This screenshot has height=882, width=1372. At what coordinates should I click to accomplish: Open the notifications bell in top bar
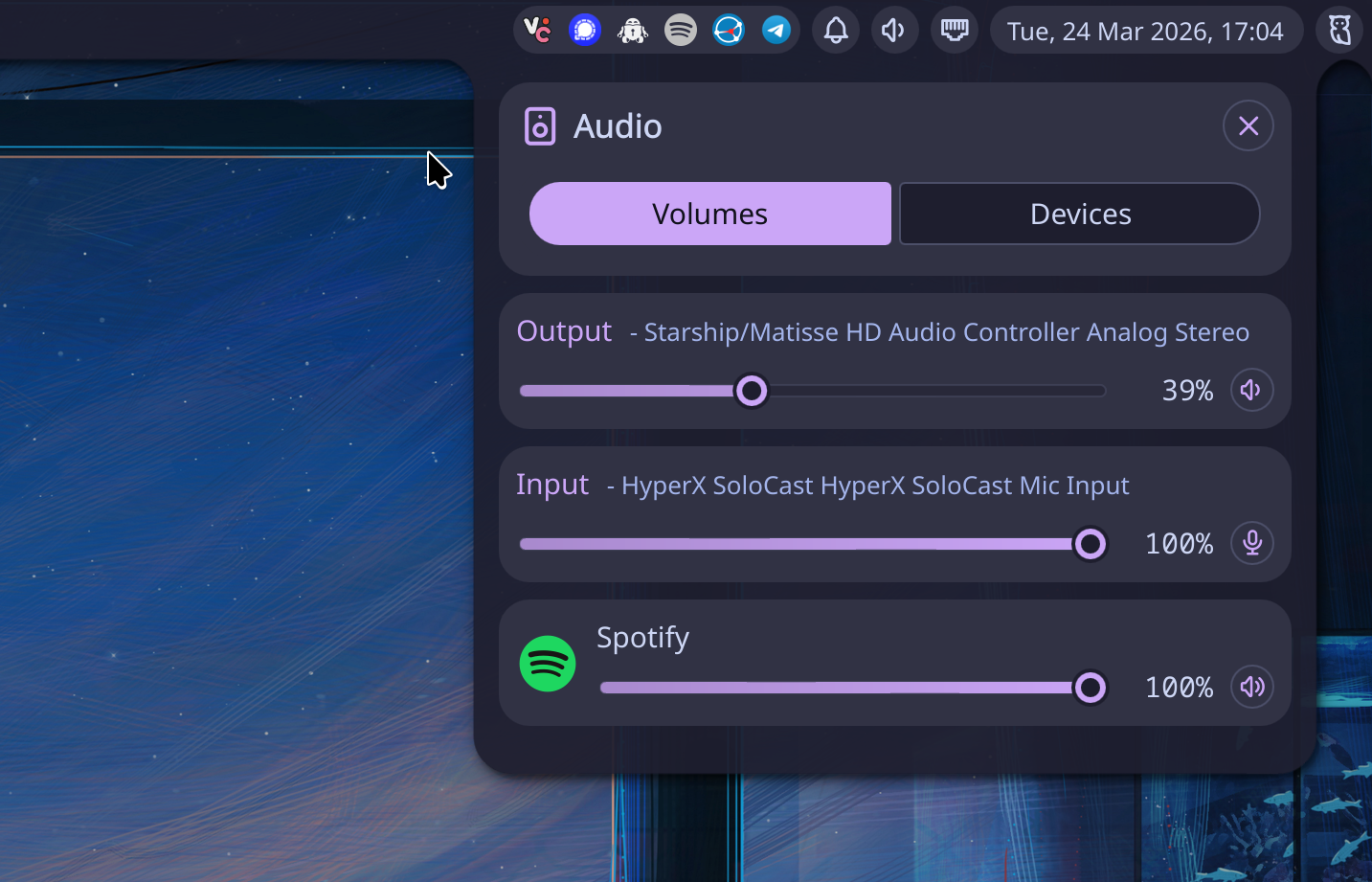pyautogui.click(x=836, y=31)
